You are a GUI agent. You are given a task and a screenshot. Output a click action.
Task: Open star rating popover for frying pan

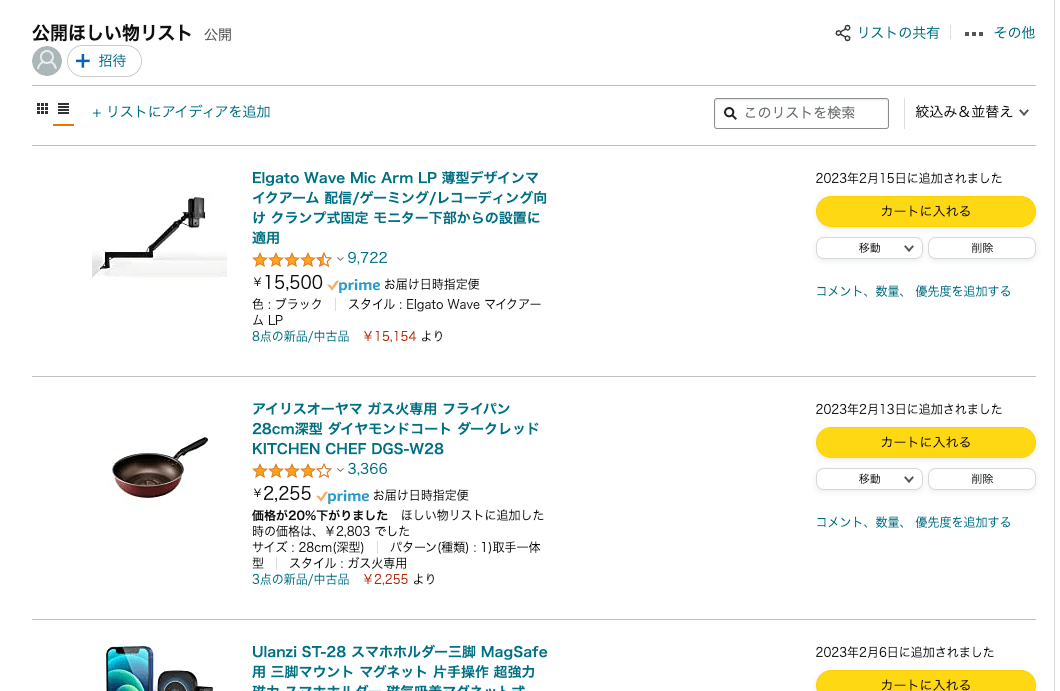click(298, 470)
